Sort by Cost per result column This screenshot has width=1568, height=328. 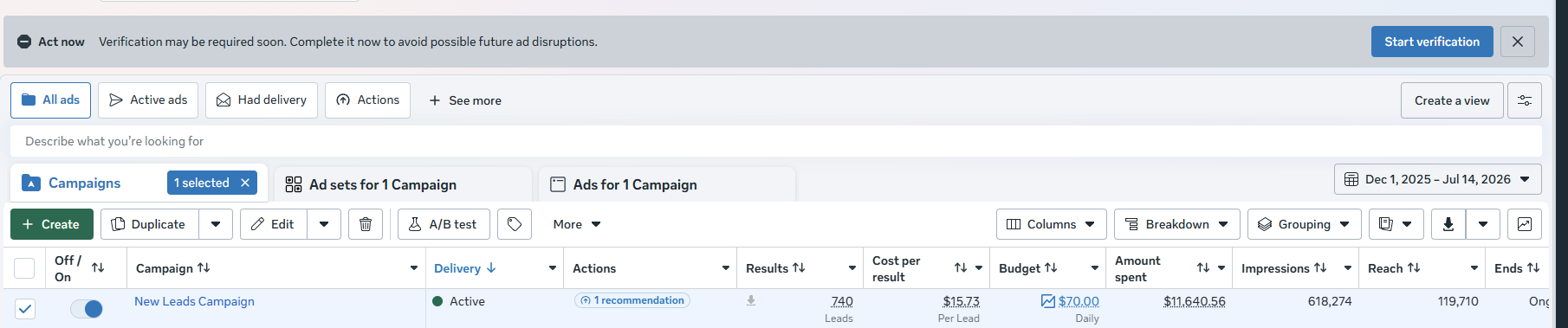[x=961, y=268]
